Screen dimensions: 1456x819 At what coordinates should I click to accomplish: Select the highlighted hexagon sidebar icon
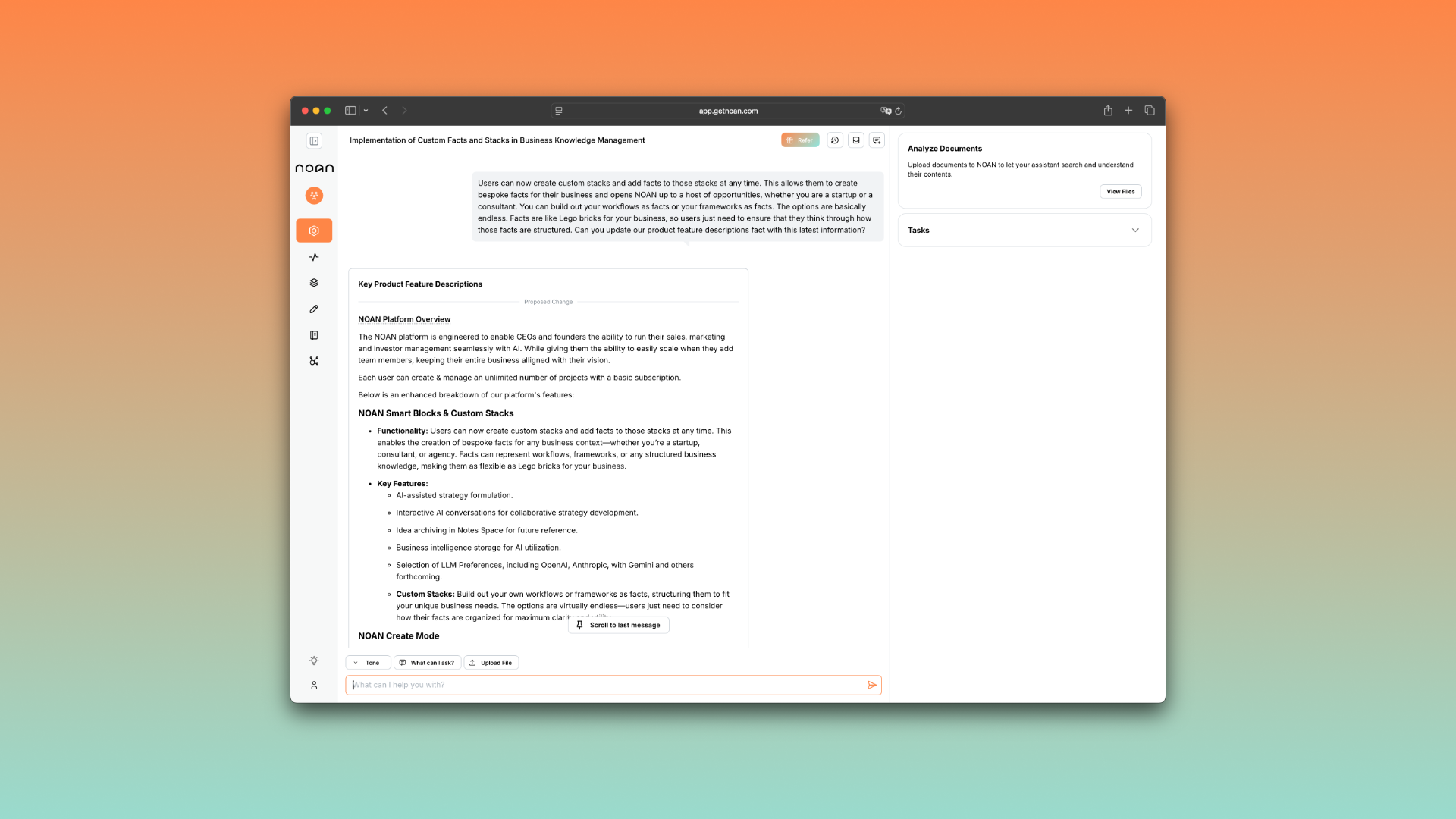[314, 231]
